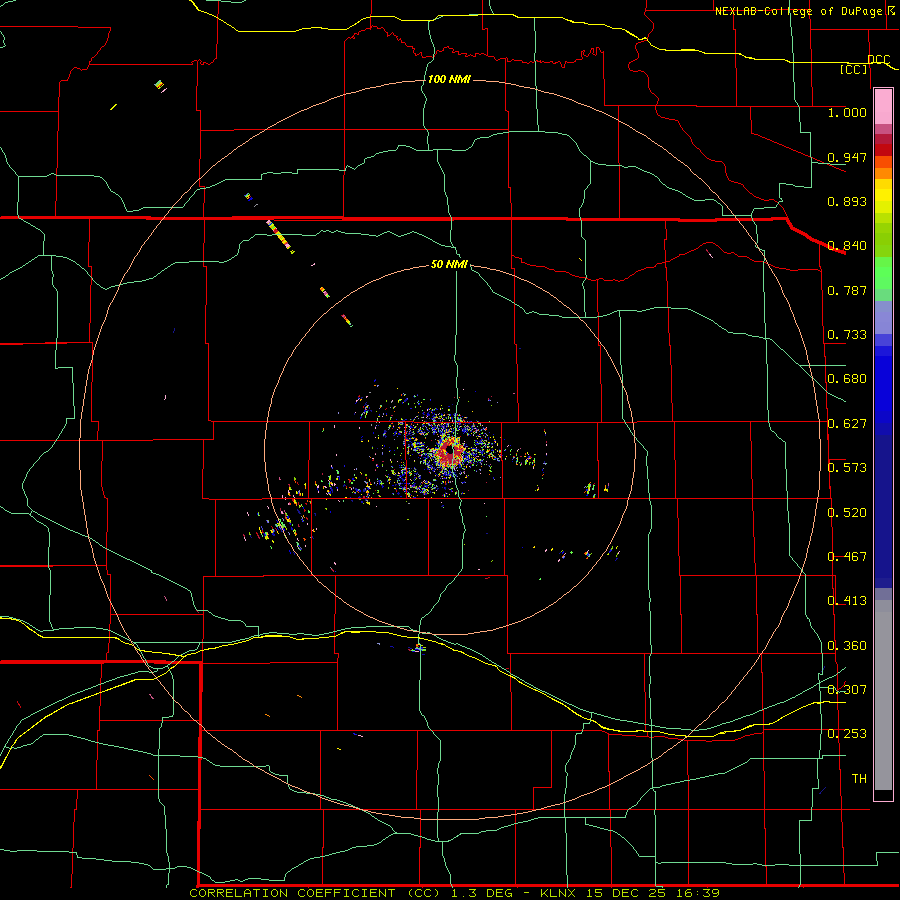Click the radar site center dot

(450, 451)
